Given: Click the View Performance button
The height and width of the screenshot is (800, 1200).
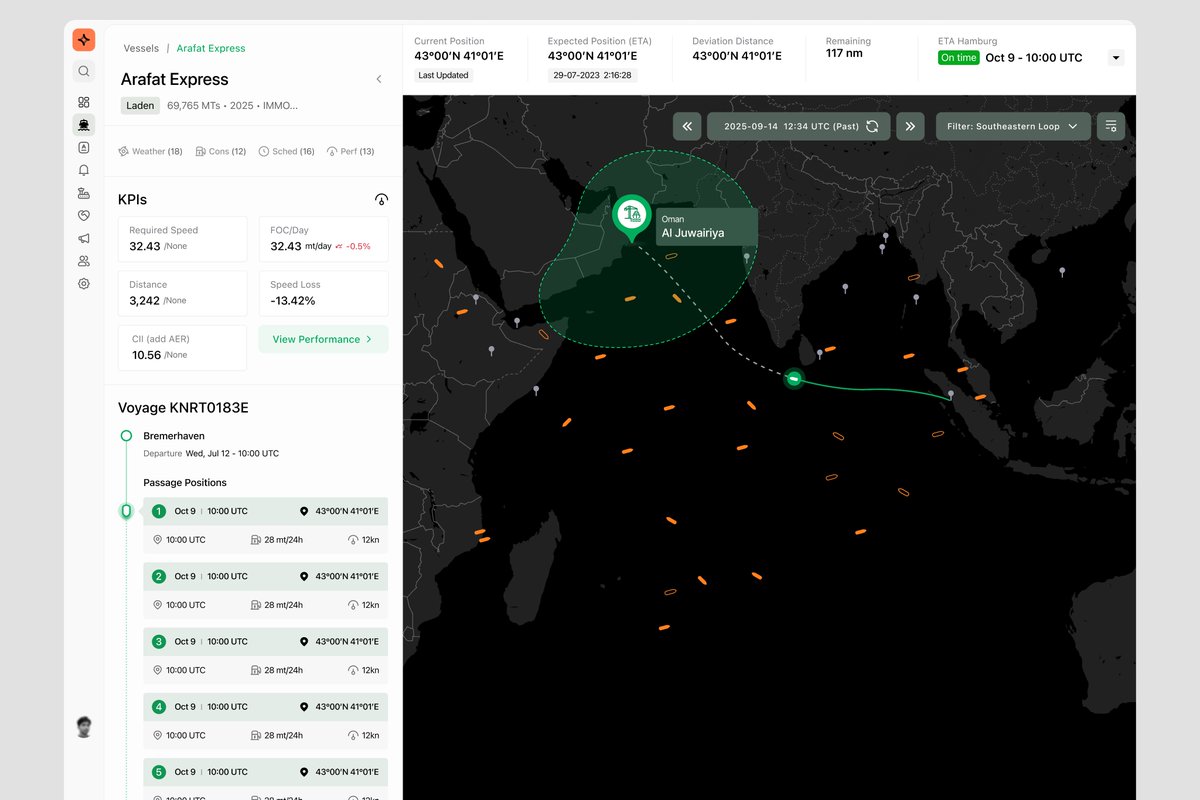Looking at the screenshot, I should pyautogui.click(x=323, y=339).
